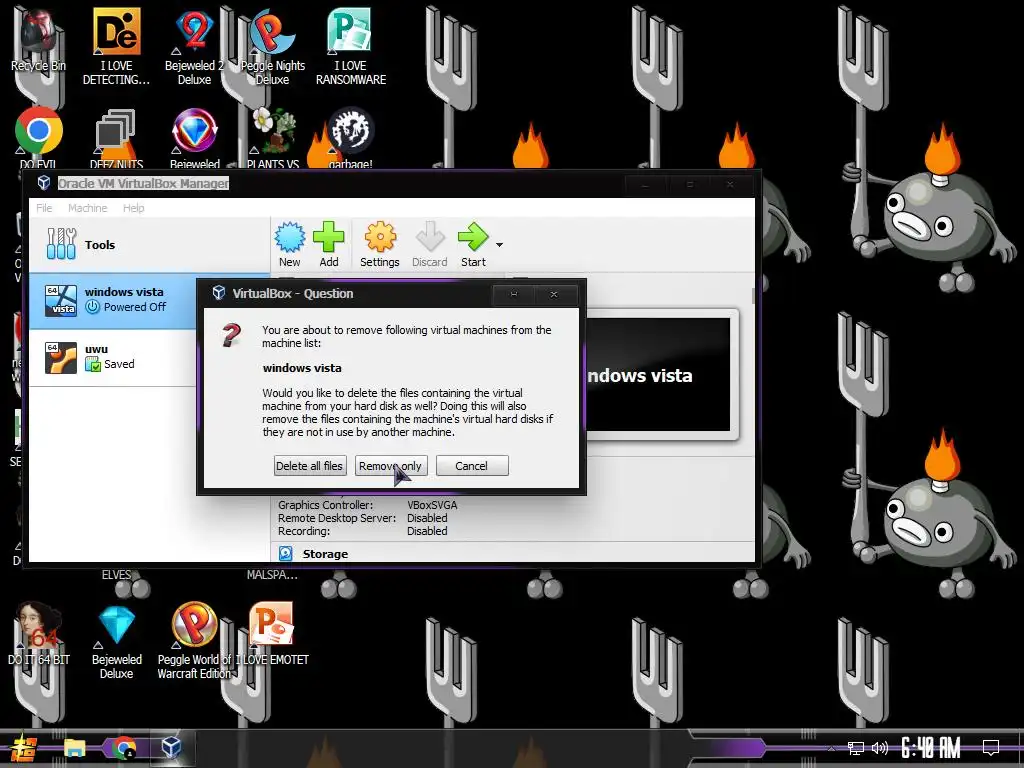Click the Remote Desktop Server Disabled value

(x=427, y=518)
